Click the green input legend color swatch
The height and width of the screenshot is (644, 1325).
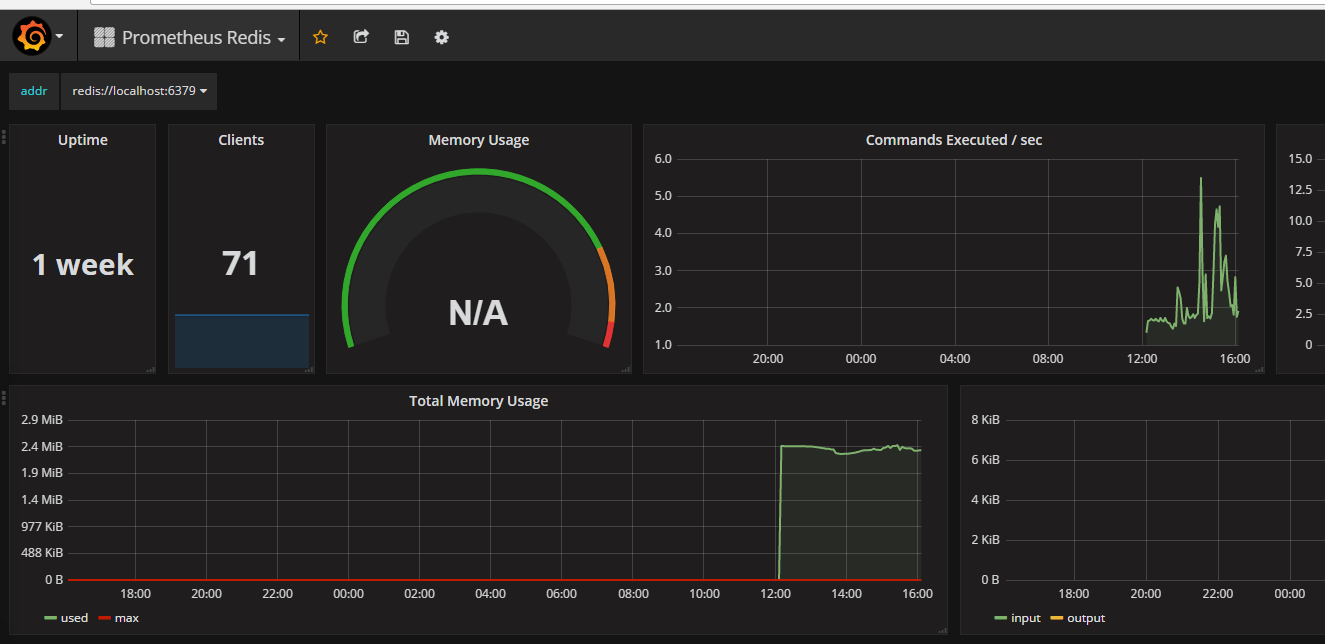(1000, 618)
